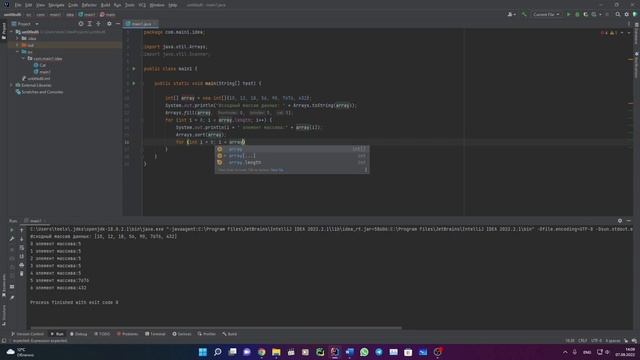This screenshot has height=360, width=640.
Task: Toggle soft-wrap icon in Run panel
Action: [22, 247]
